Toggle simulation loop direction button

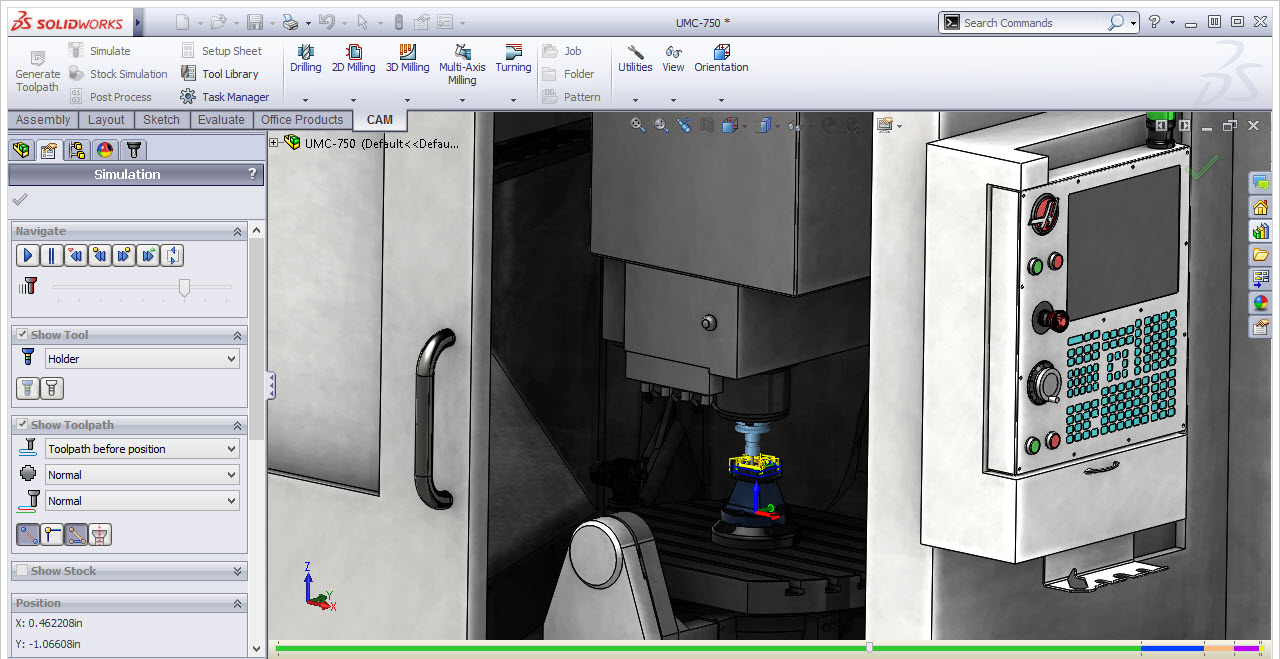pos(172,256)
